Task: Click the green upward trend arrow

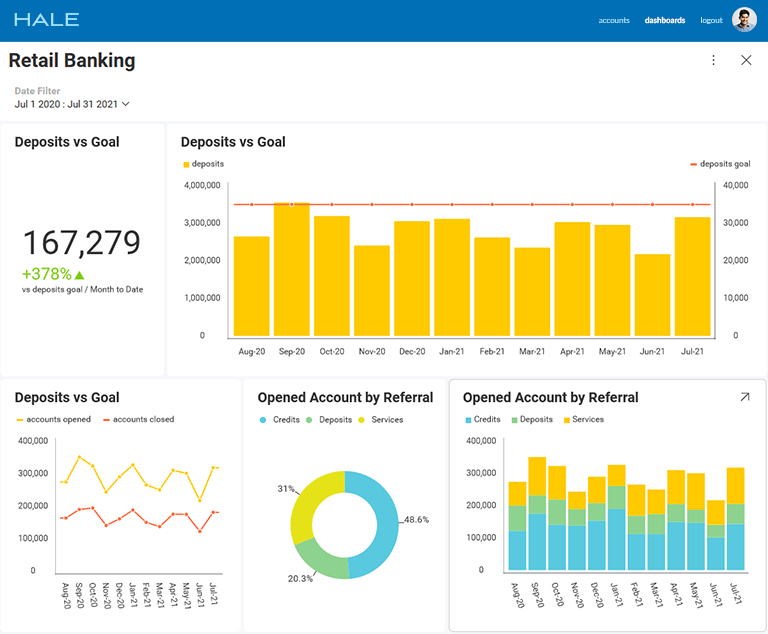Action: tap(80, 275)
